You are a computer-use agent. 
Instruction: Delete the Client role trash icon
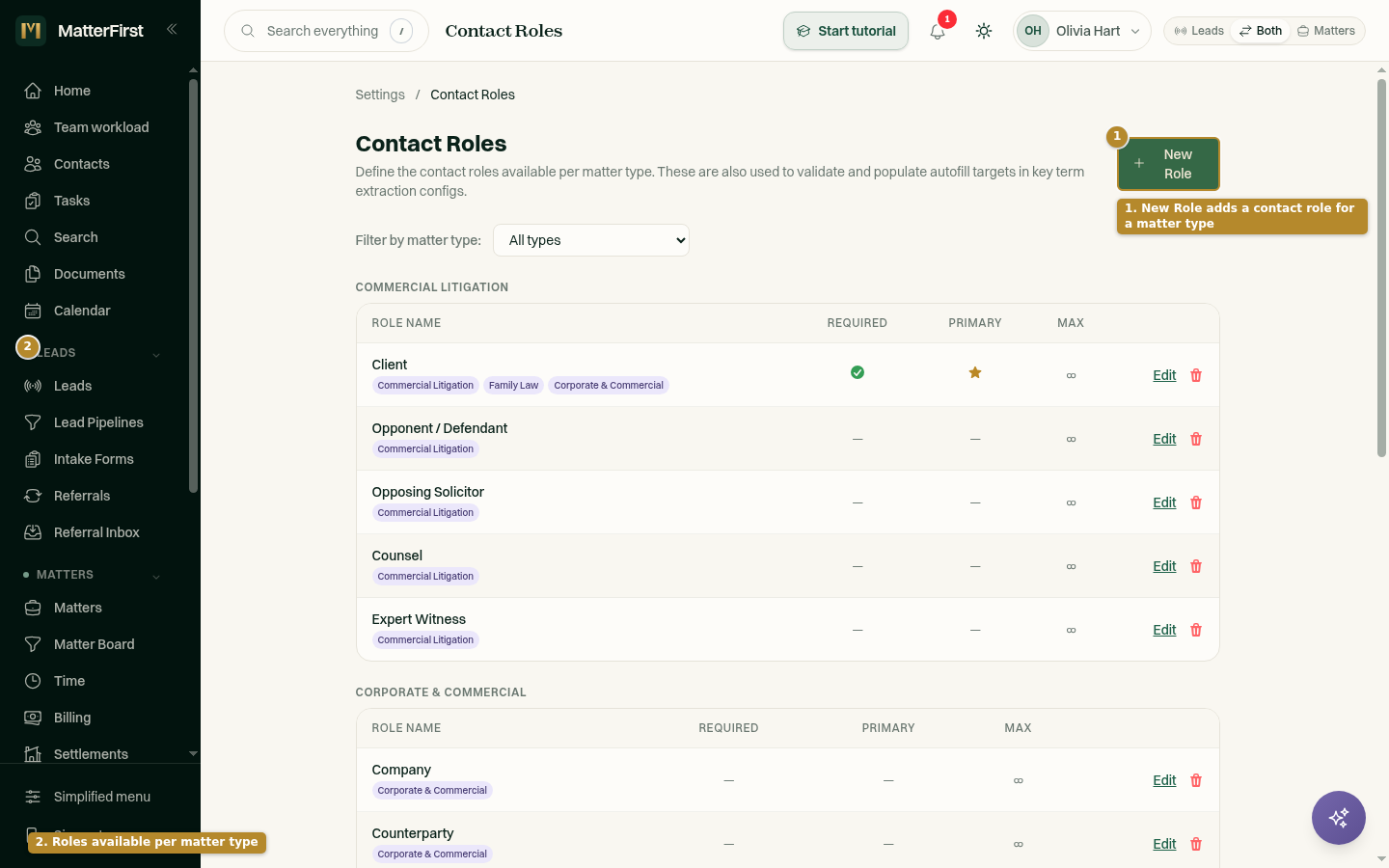1196,375
